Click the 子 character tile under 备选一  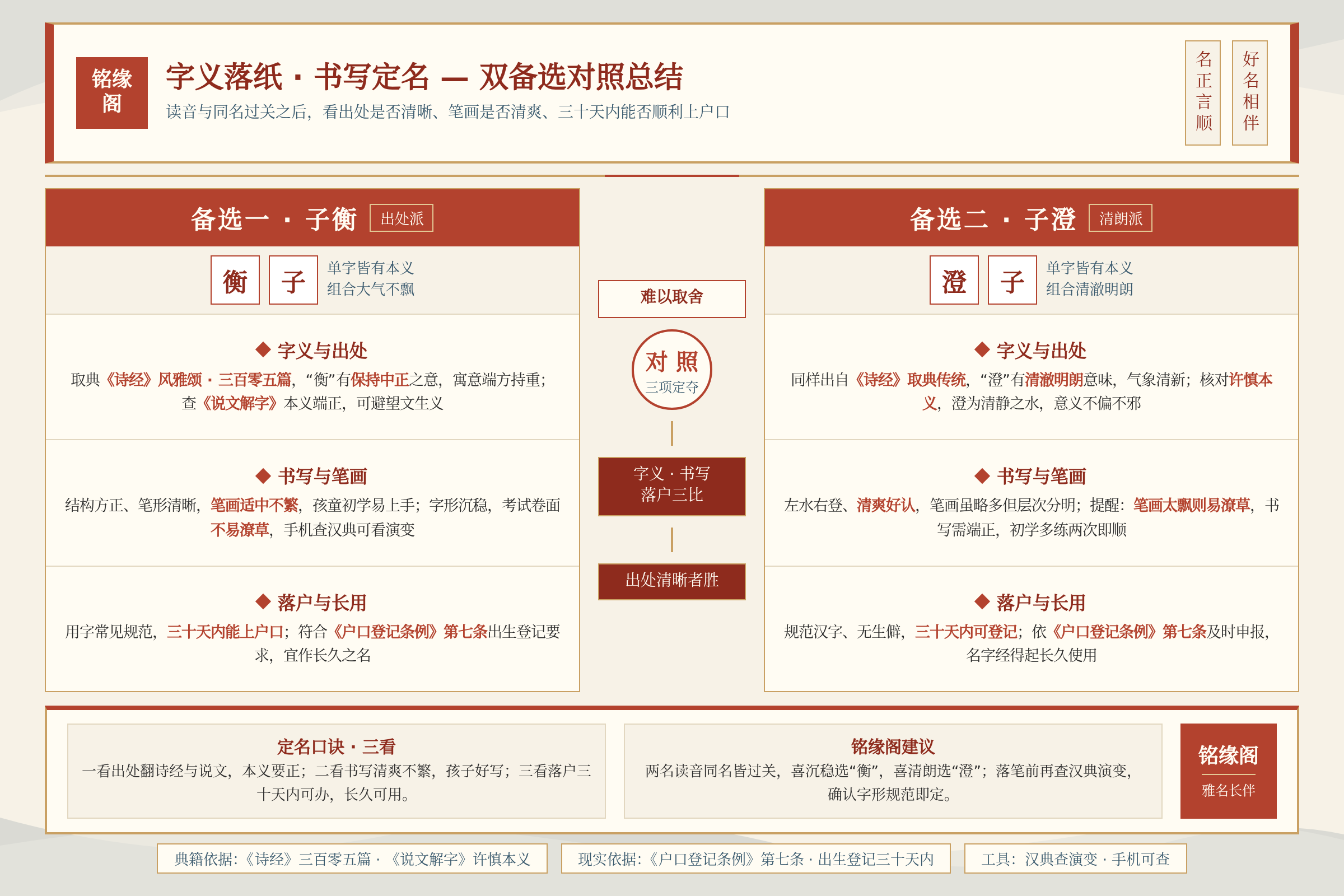pos(293,280)
